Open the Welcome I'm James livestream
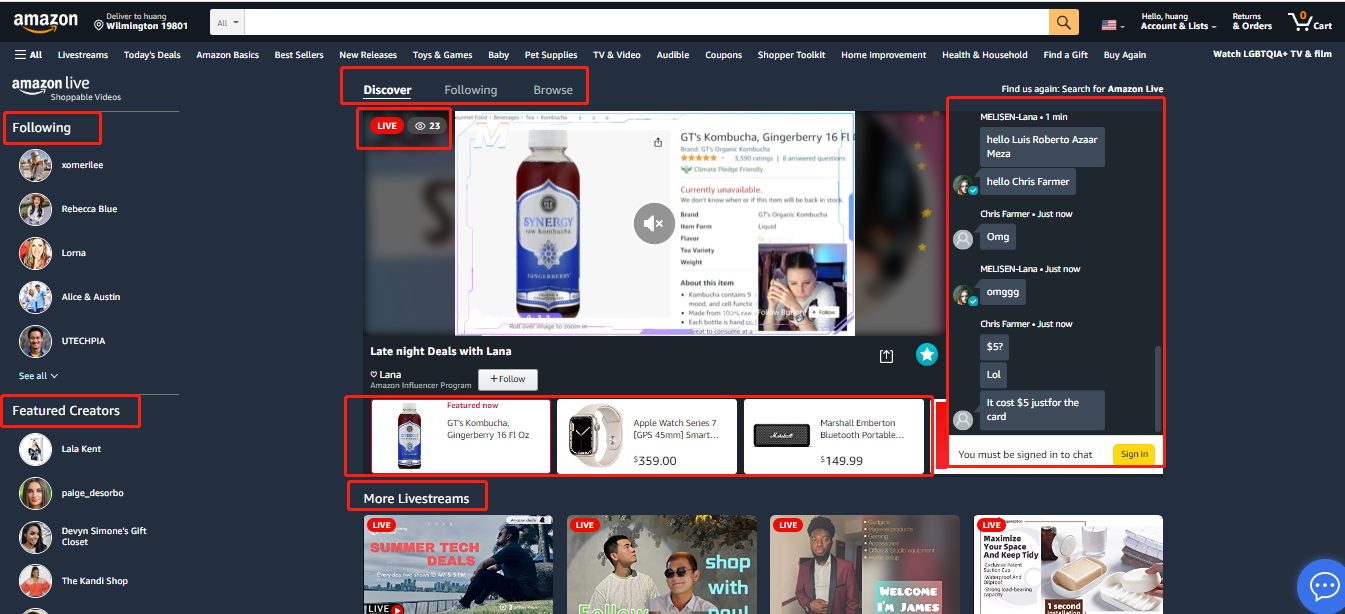This screenshot has width=1345, height=614. (x=865, y=565)
